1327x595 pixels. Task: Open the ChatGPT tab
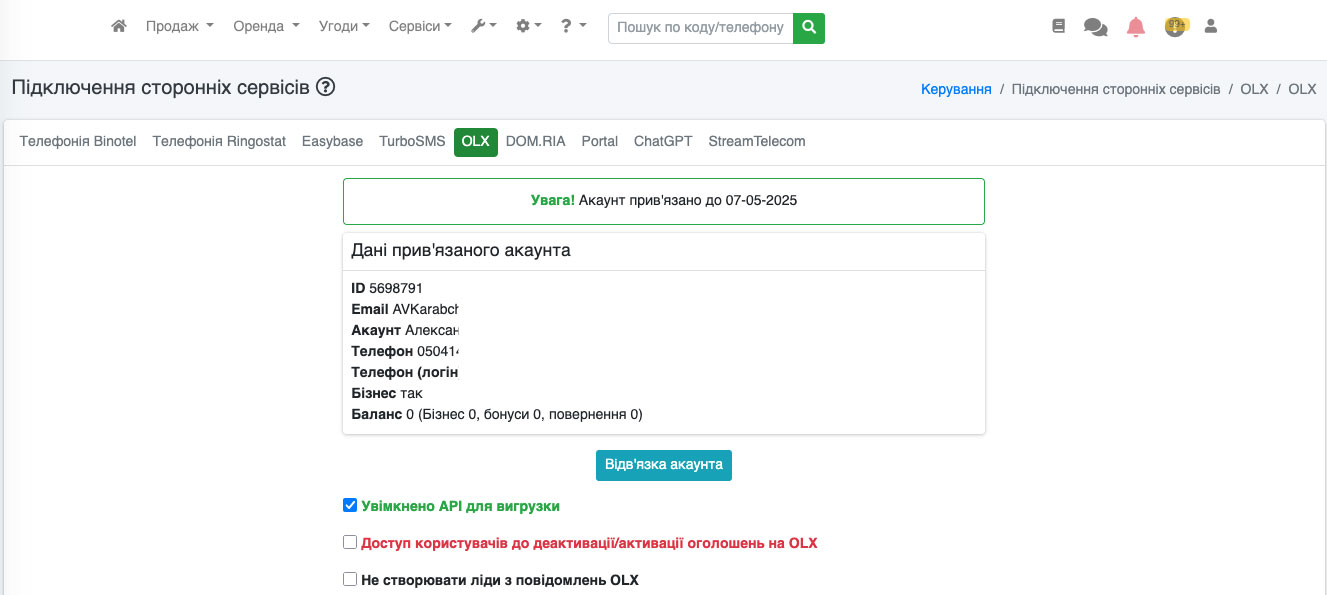point(663,142)
